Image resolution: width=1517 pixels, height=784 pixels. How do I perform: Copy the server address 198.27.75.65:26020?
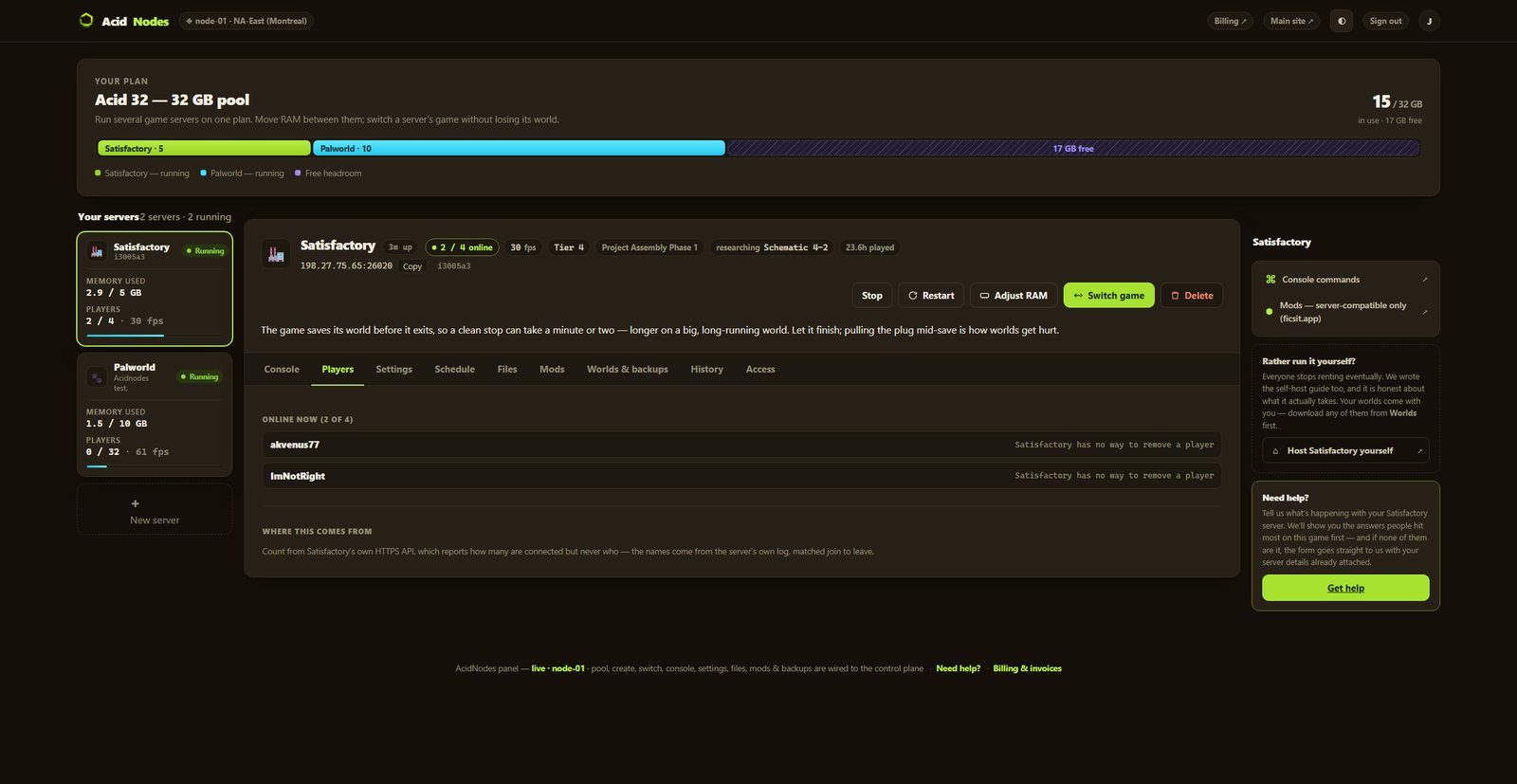point(412,266)
